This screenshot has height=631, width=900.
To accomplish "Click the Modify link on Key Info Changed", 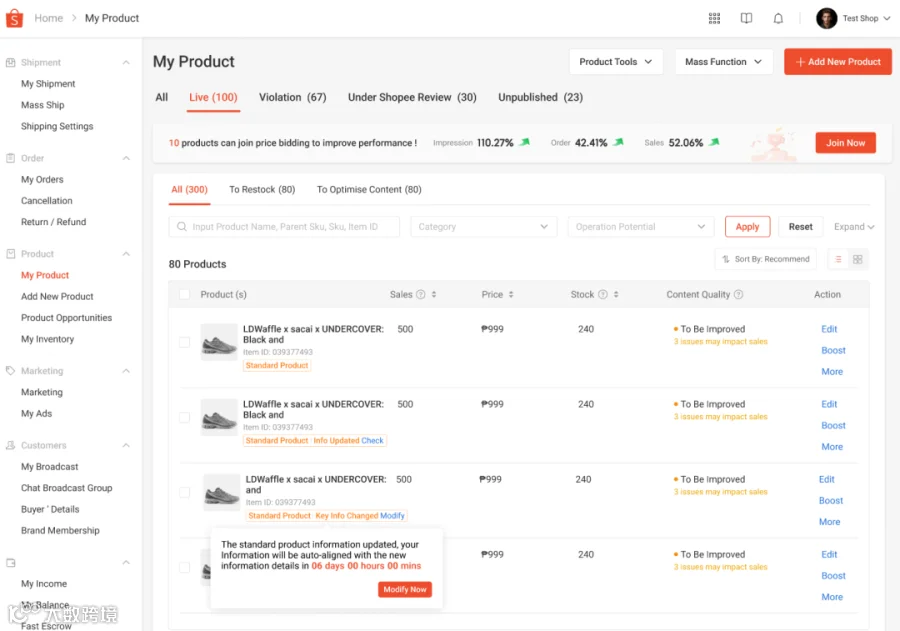I will pos(392,516).
